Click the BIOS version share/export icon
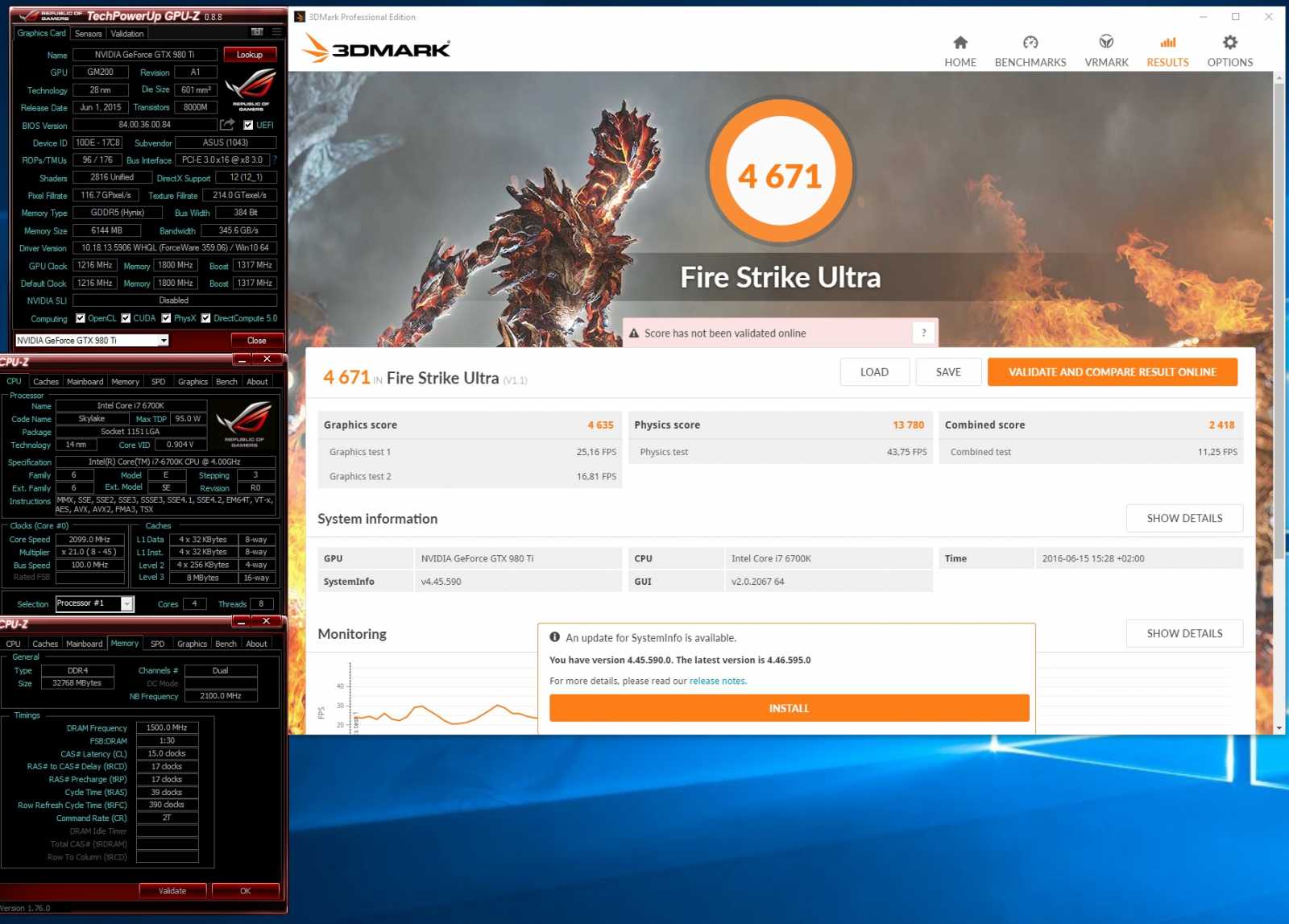This screenshot has height=924, width=1289. click(x=227, y=125)
